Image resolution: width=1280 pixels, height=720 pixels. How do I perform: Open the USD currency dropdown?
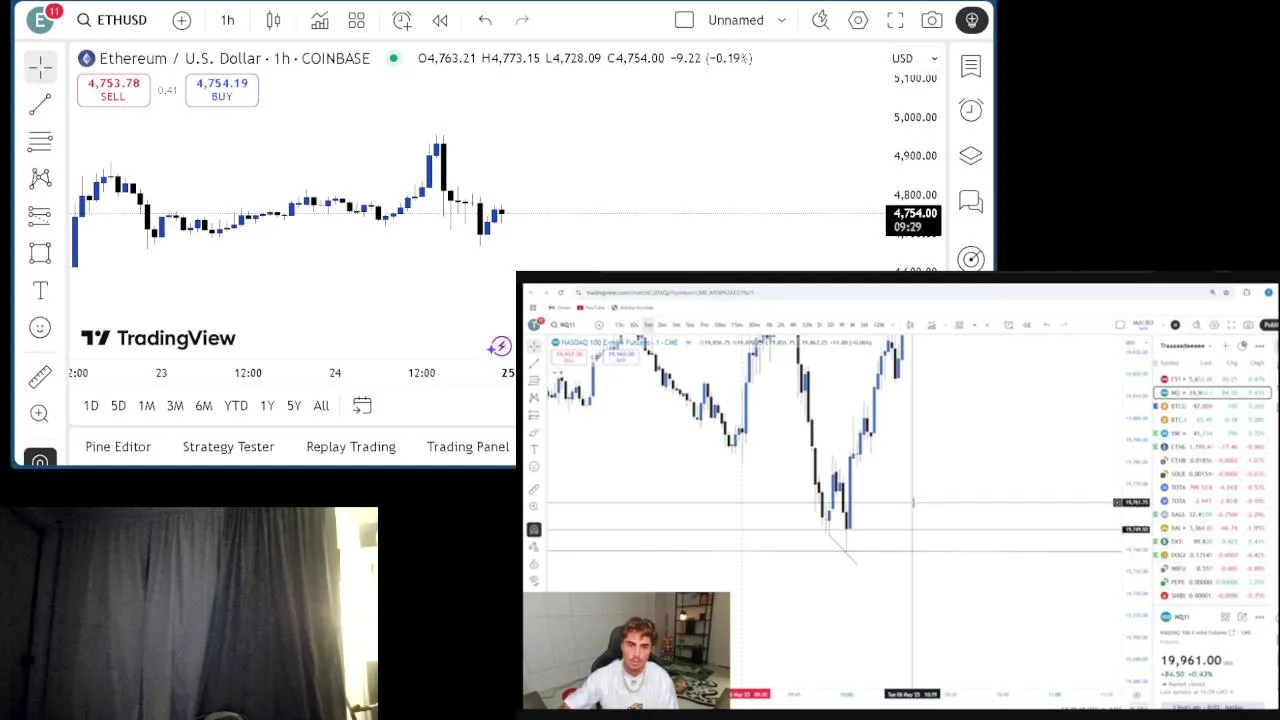pyautogui.click(x=915, y=58)
